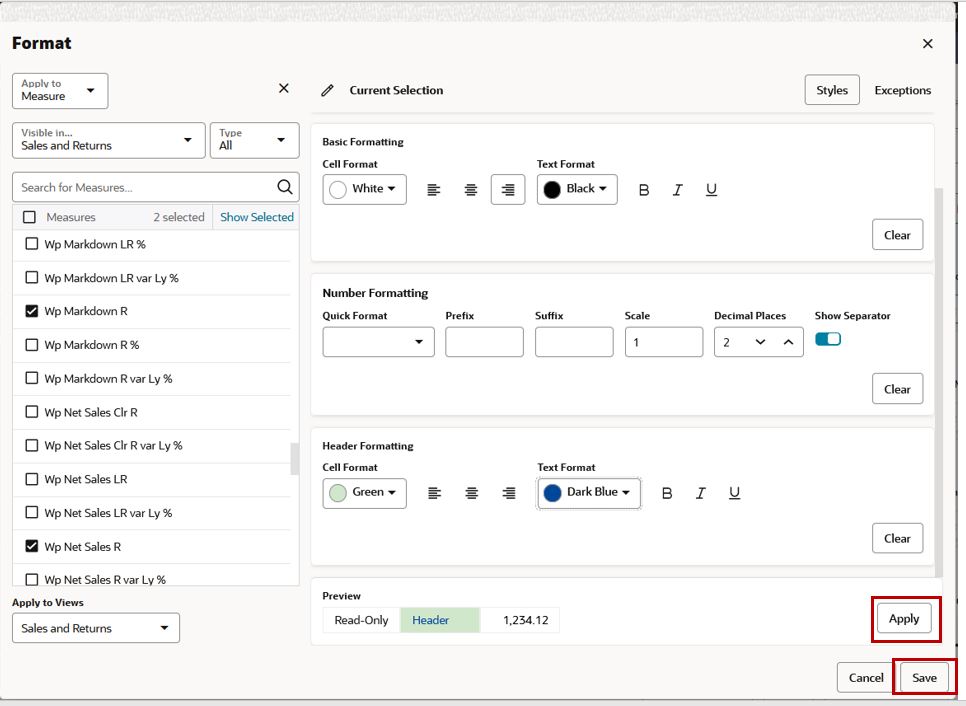Underline text in Header Formatting
966x706 pixels.
734,493
